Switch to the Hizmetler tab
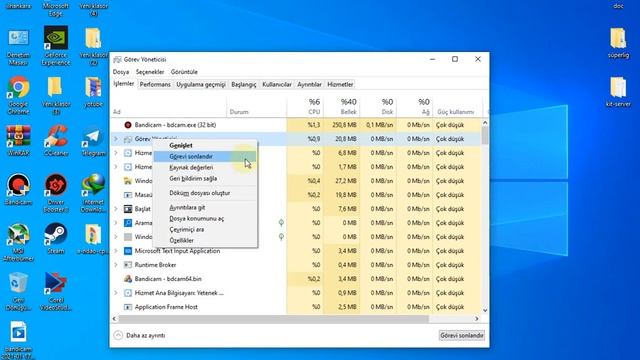The image size is (640, 360). (x=340, y=84)
